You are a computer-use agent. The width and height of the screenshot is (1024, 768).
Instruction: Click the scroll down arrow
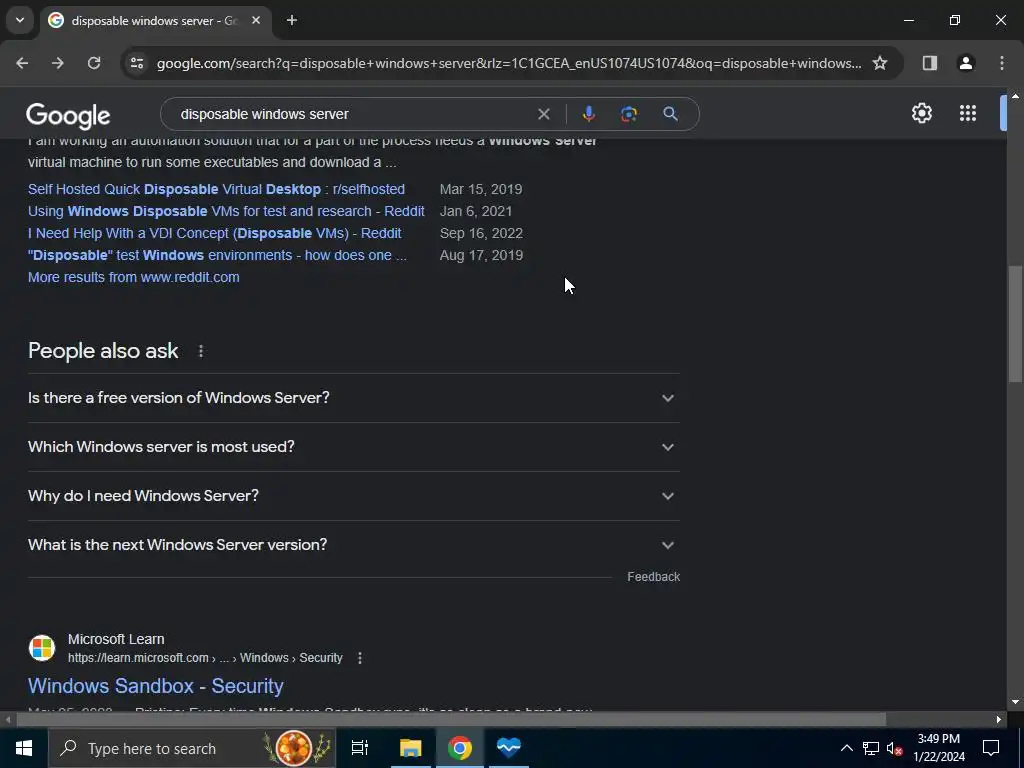1015,702
